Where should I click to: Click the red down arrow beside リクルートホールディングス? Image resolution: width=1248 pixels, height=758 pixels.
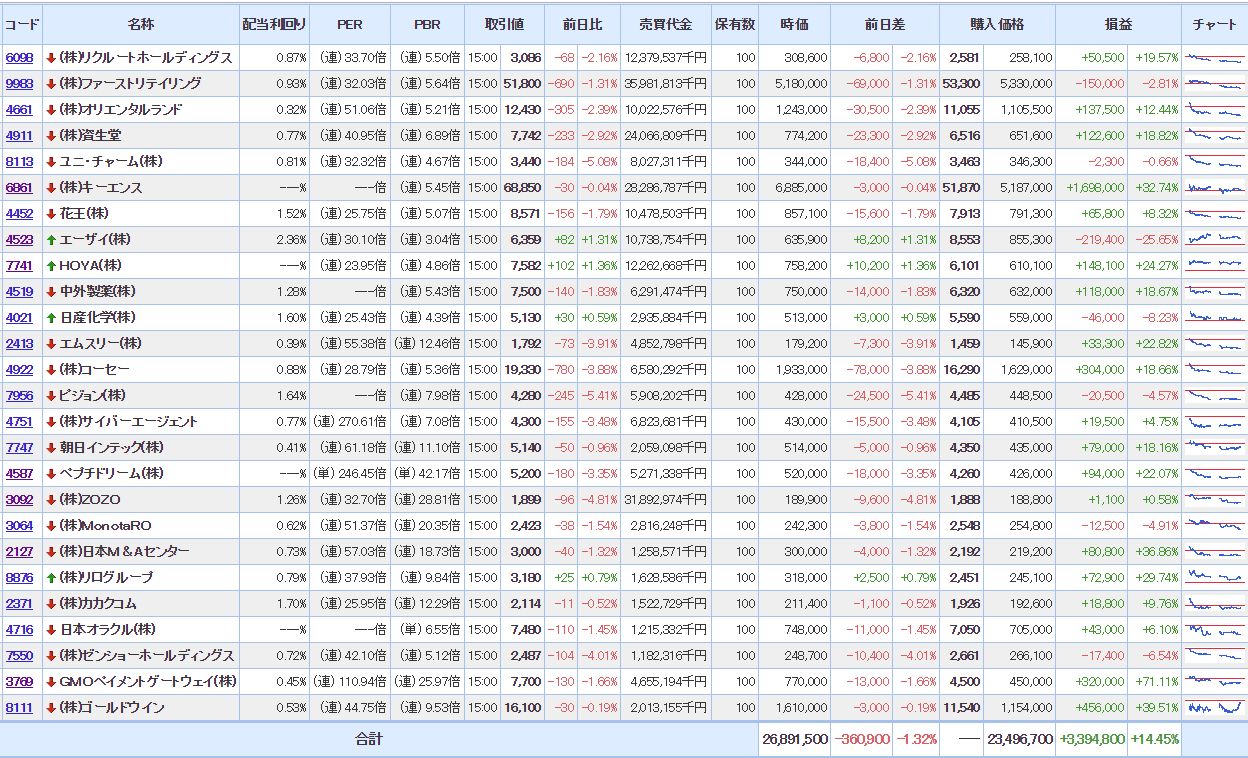coord(51,58)
